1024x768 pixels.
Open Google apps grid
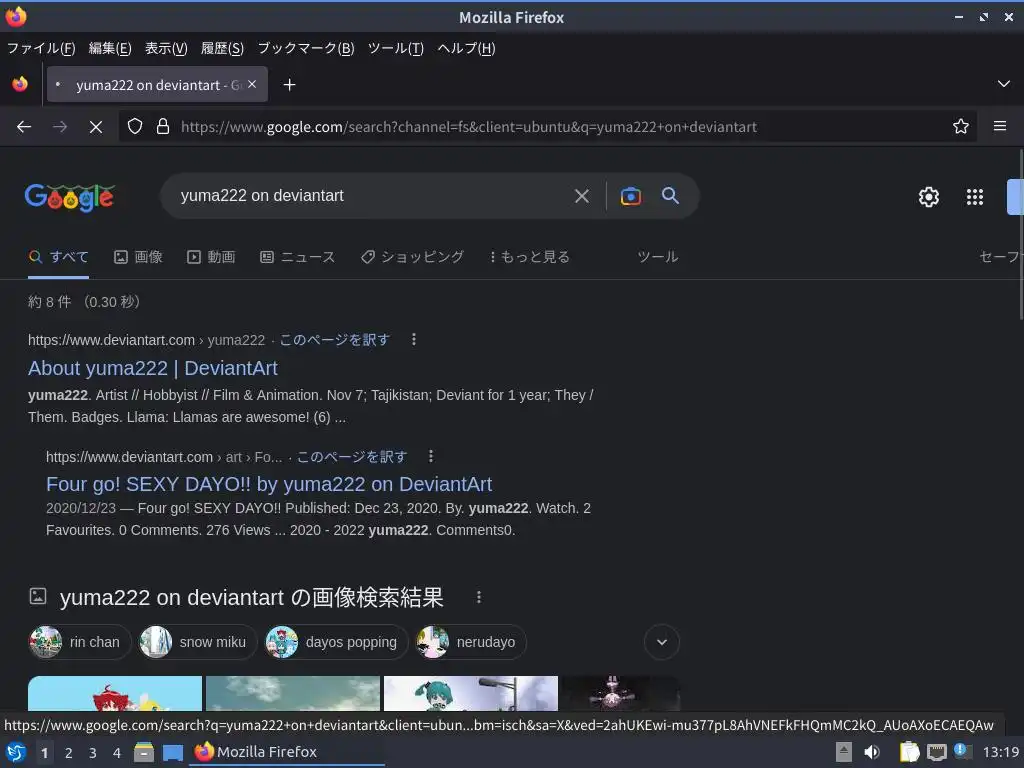click(974, 197)
